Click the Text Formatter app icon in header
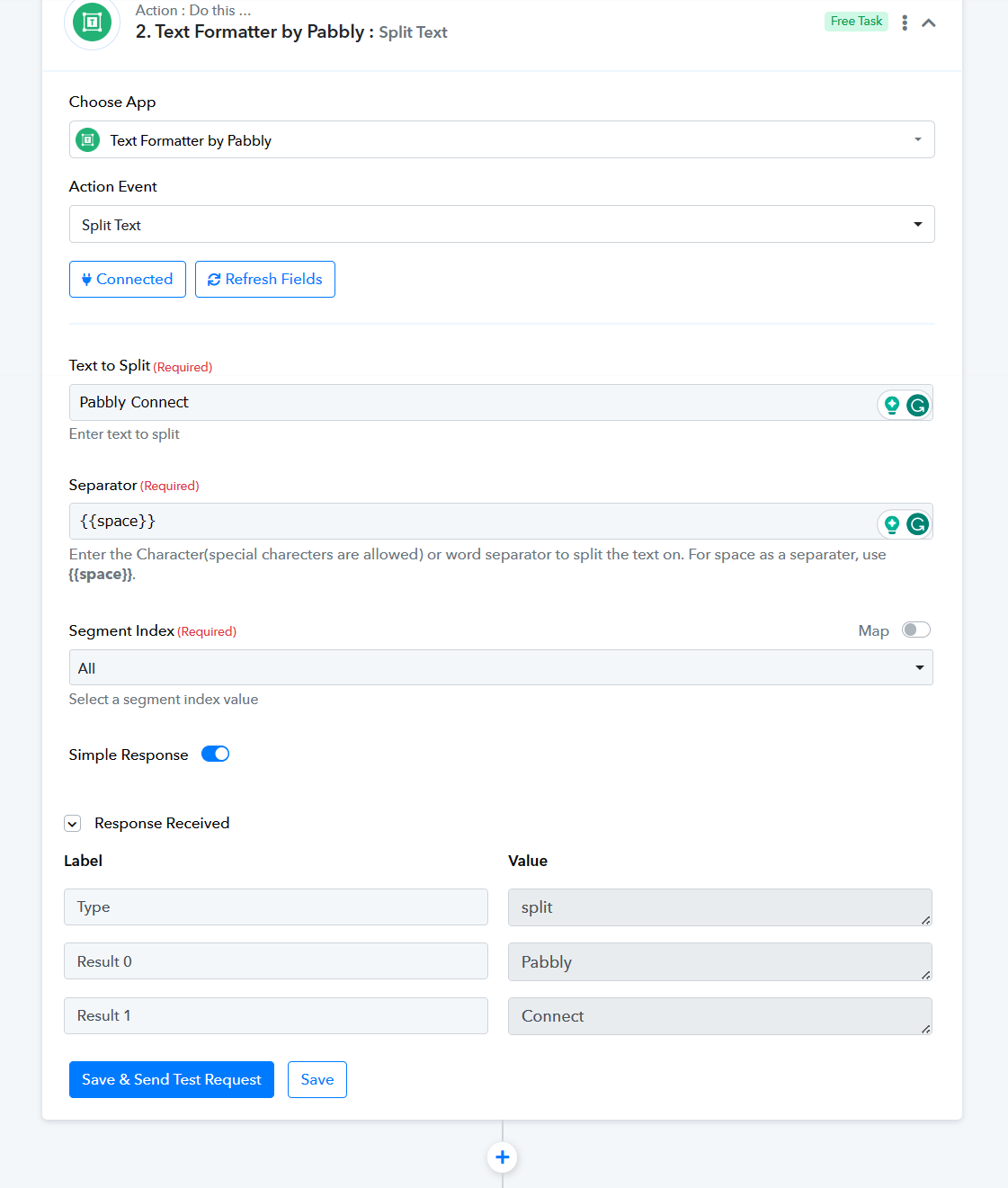This screenshot has width=1008, height=1188. (92, 22)
